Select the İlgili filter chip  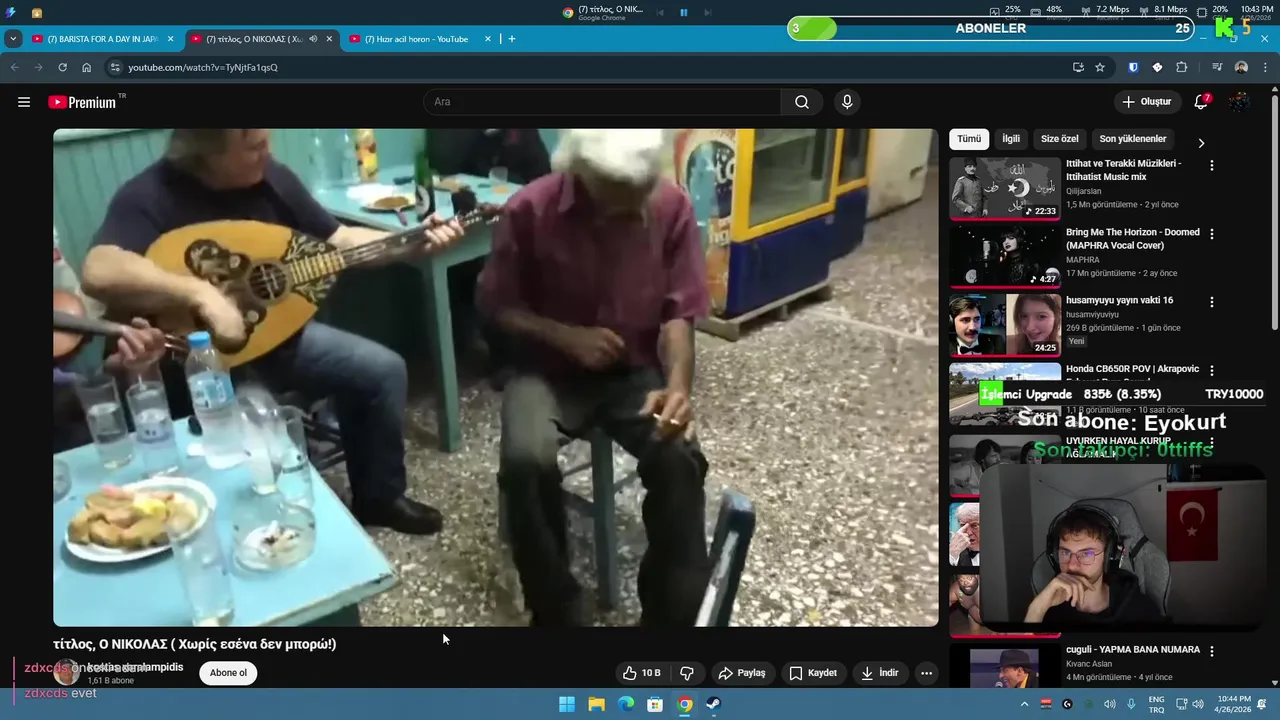(1011, 139)
